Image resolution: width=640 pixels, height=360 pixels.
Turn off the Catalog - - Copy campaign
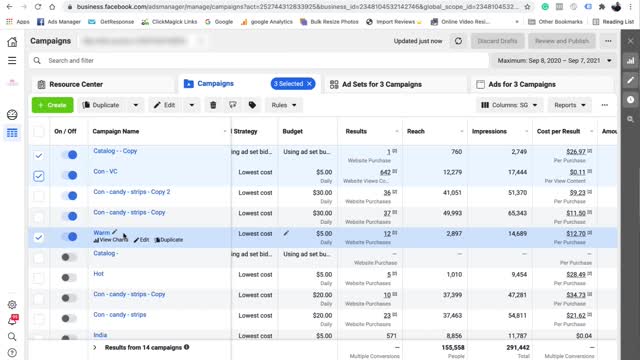pyautogui.click(x=69, y=155)
